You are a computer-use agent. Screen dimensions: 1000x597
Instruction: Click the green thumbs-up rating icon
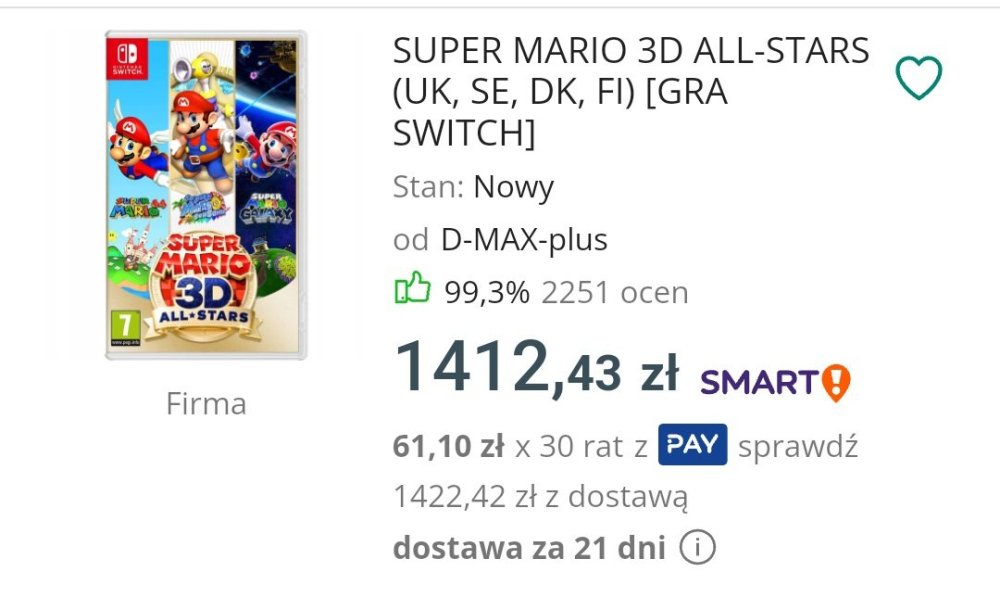(412, 291)
